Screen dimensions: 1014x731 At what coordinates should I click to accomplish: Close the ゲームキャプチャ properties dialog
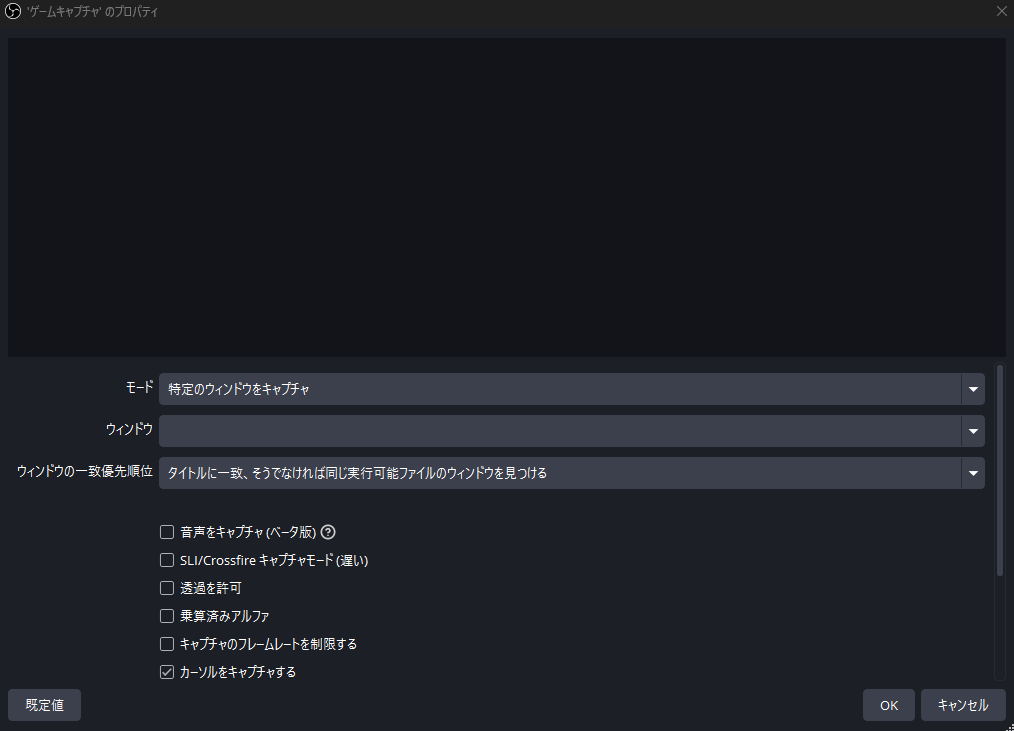coord(1001,12)
